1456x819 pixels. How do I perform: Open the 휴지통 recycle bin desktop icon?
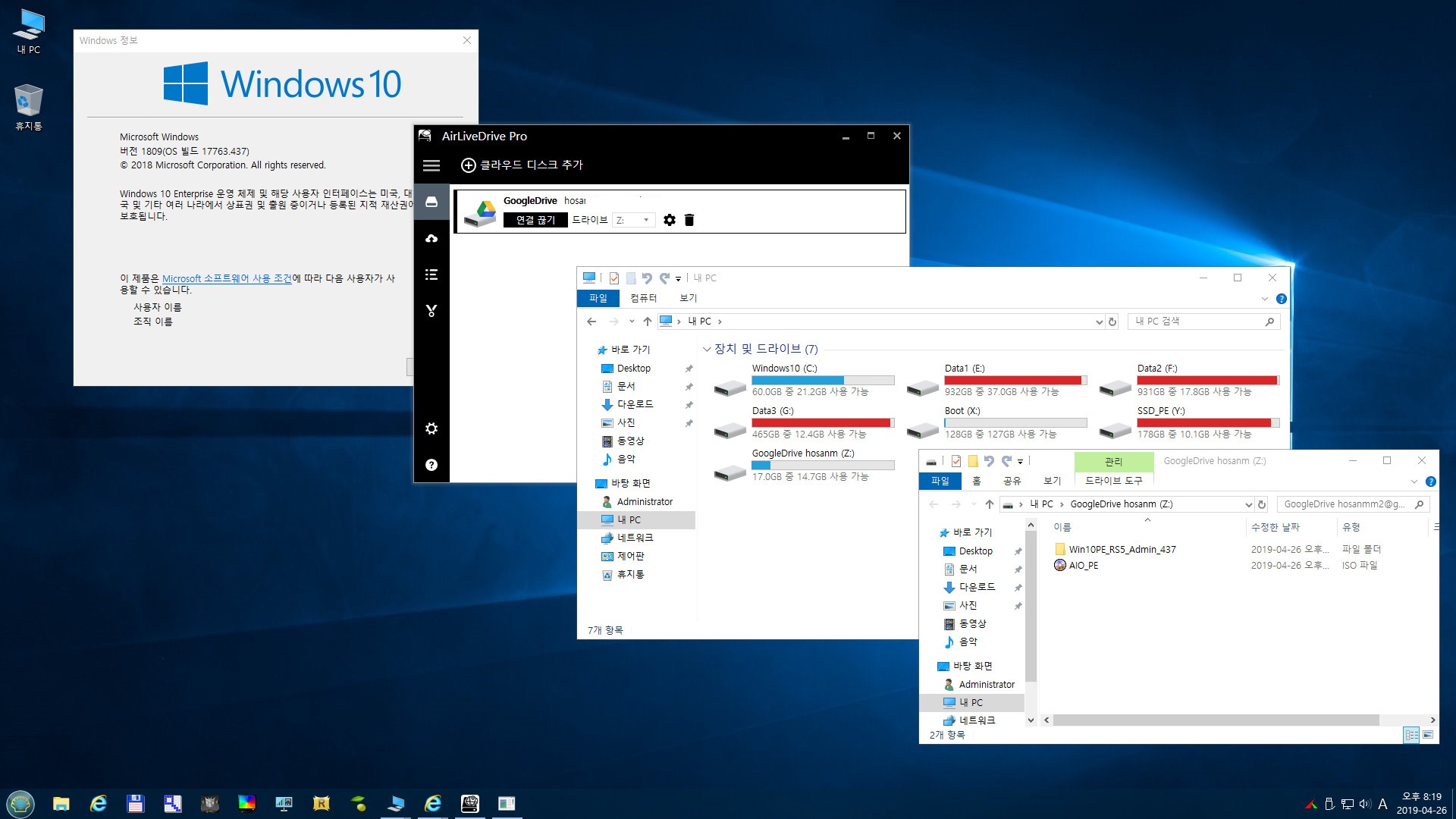click(29, 107)
